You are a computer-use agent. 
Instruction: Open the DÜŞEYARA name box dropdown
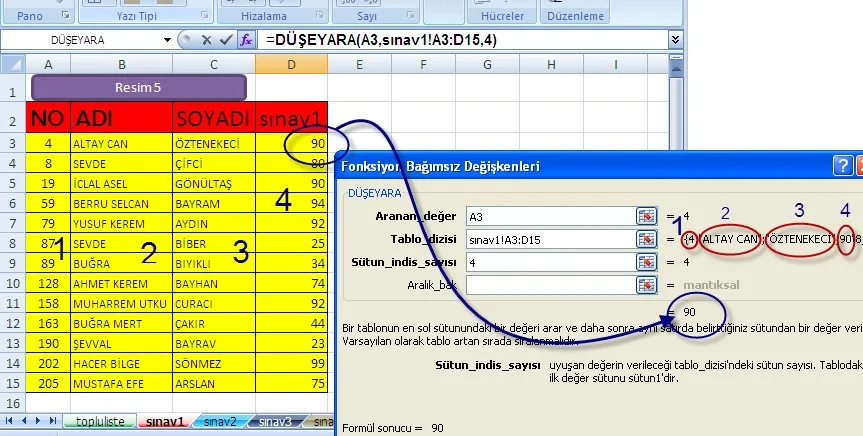(167, 40)
